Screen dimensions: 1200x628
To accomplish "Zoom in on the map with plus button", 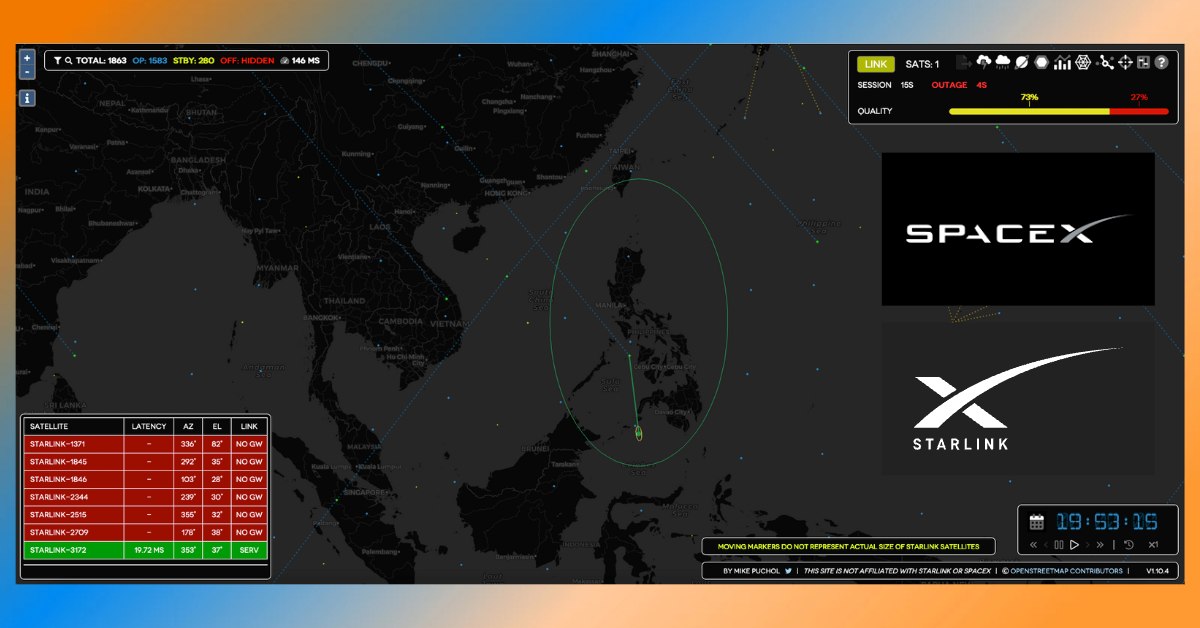I will point(27,58).
